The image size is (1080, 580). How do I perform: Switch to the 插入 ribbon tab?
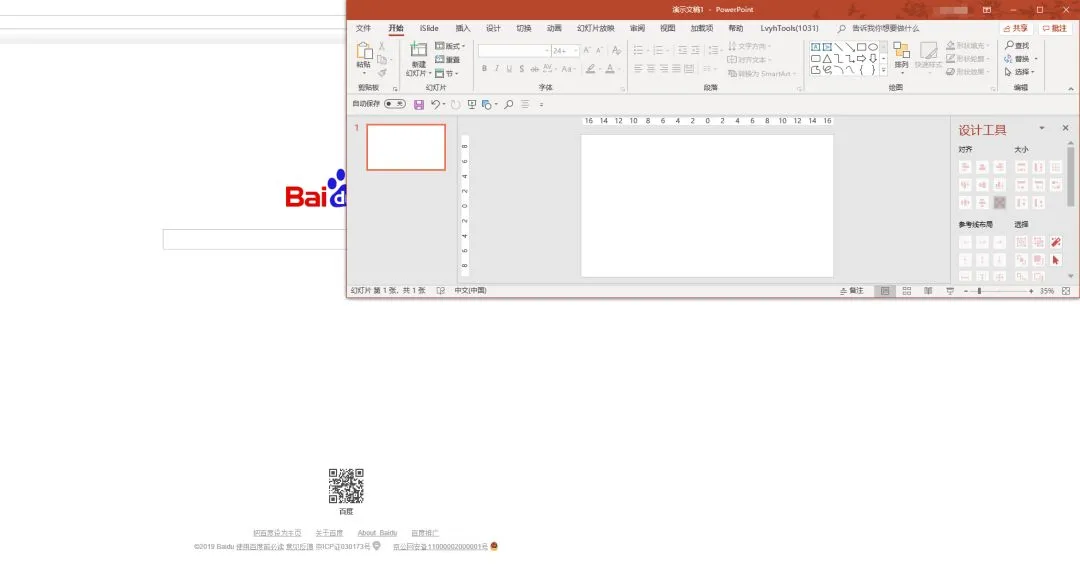coord(462,28)
